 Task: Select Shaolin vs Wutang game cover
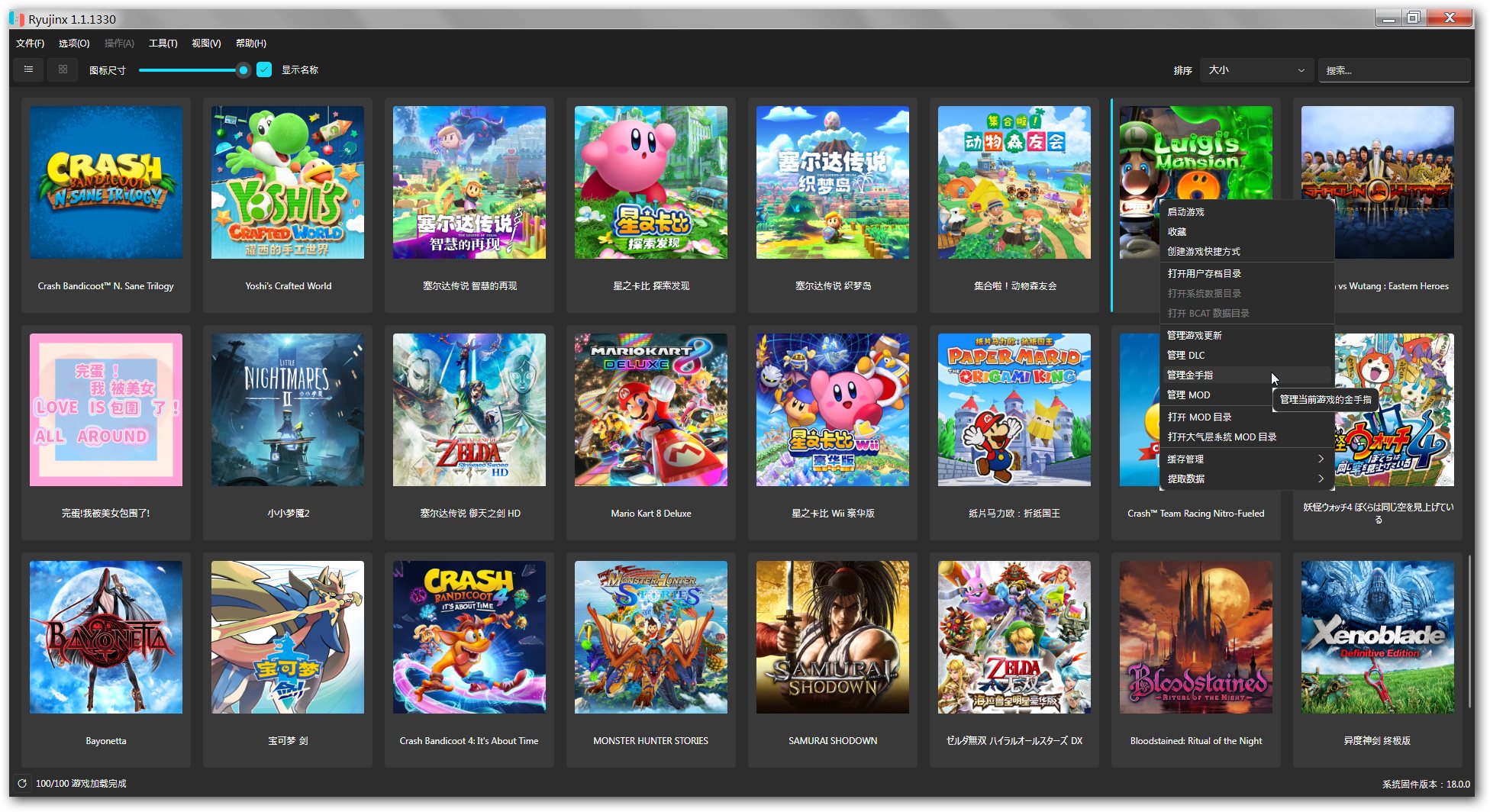click(1378, 182)
